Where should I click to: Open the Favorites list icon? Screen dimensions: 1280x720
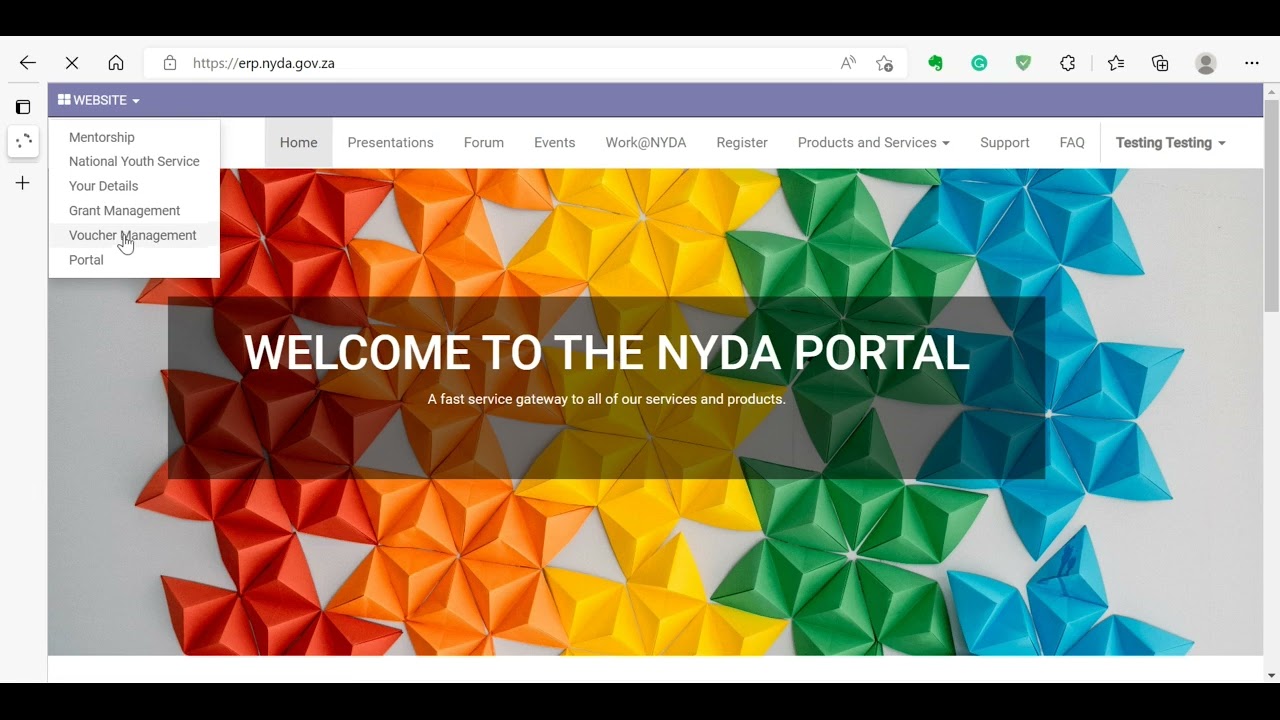[x=1116, y=63]
